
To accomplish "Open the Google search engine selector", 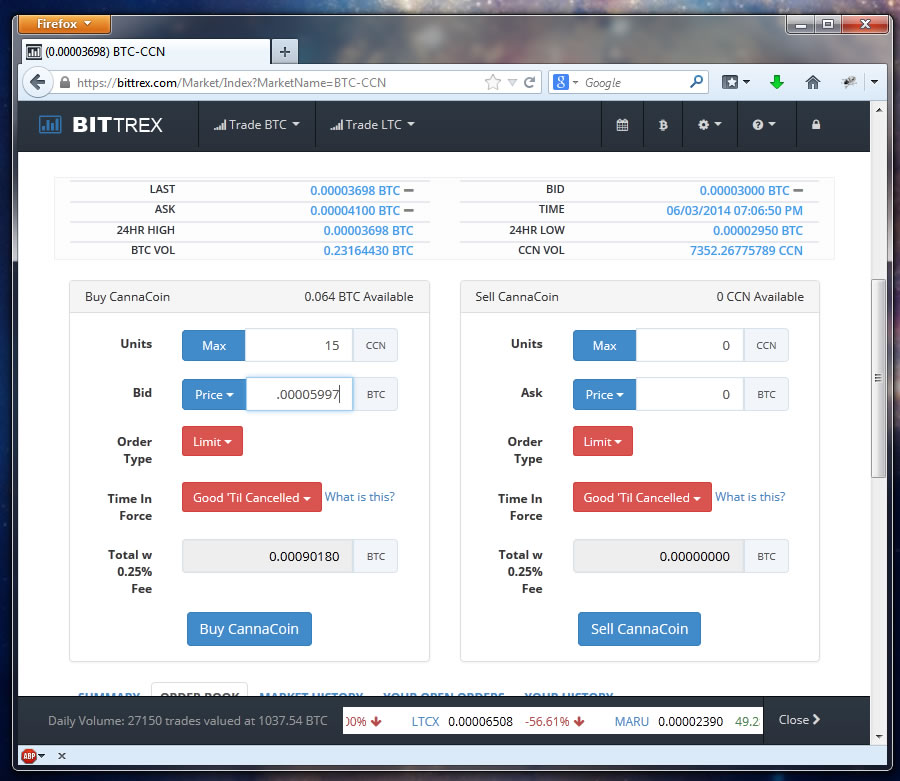I will pyautogui.click(x=565, y=82).
